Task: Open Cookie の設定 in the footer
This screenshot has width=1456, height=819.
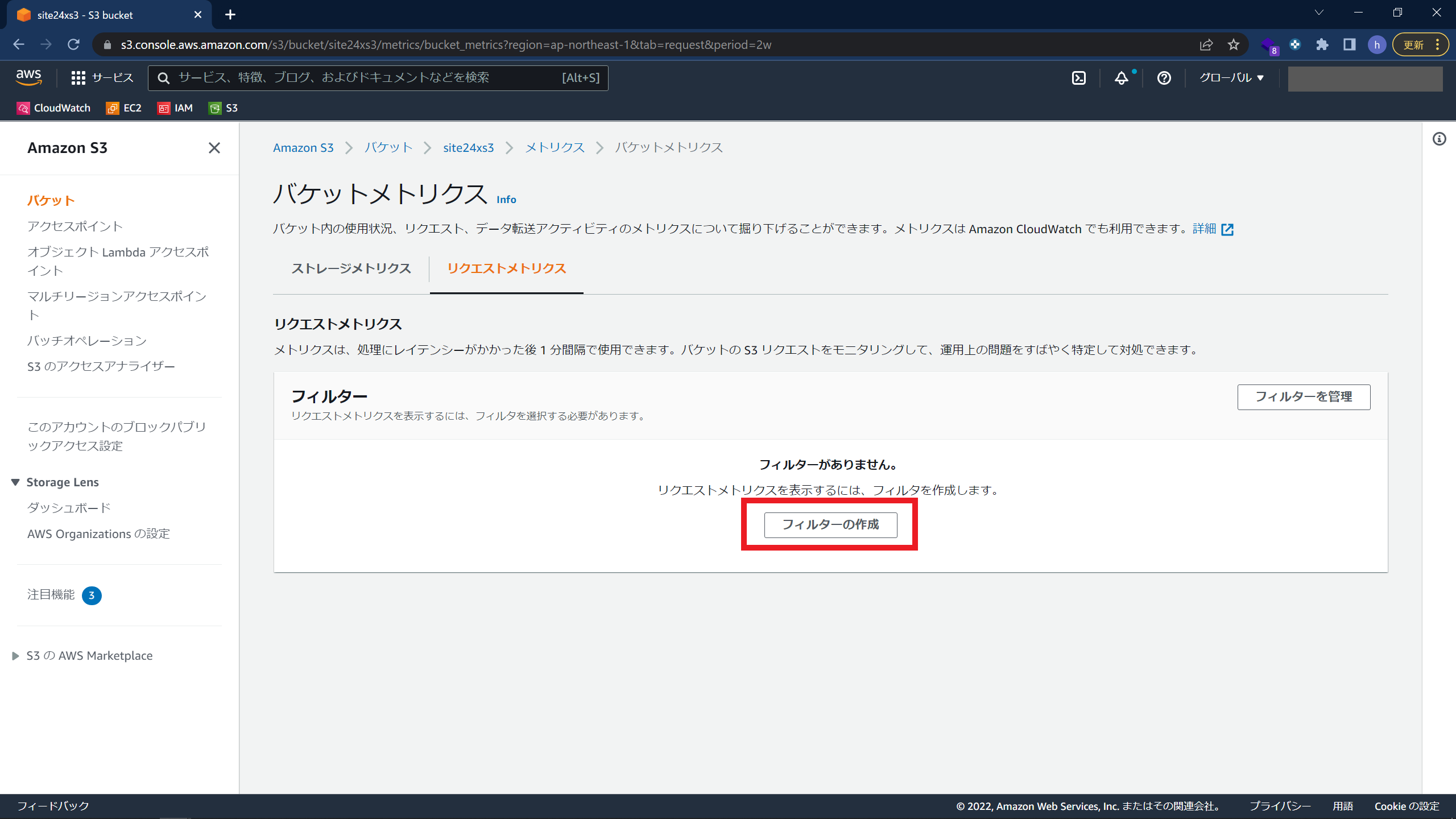Action: 1407,806
